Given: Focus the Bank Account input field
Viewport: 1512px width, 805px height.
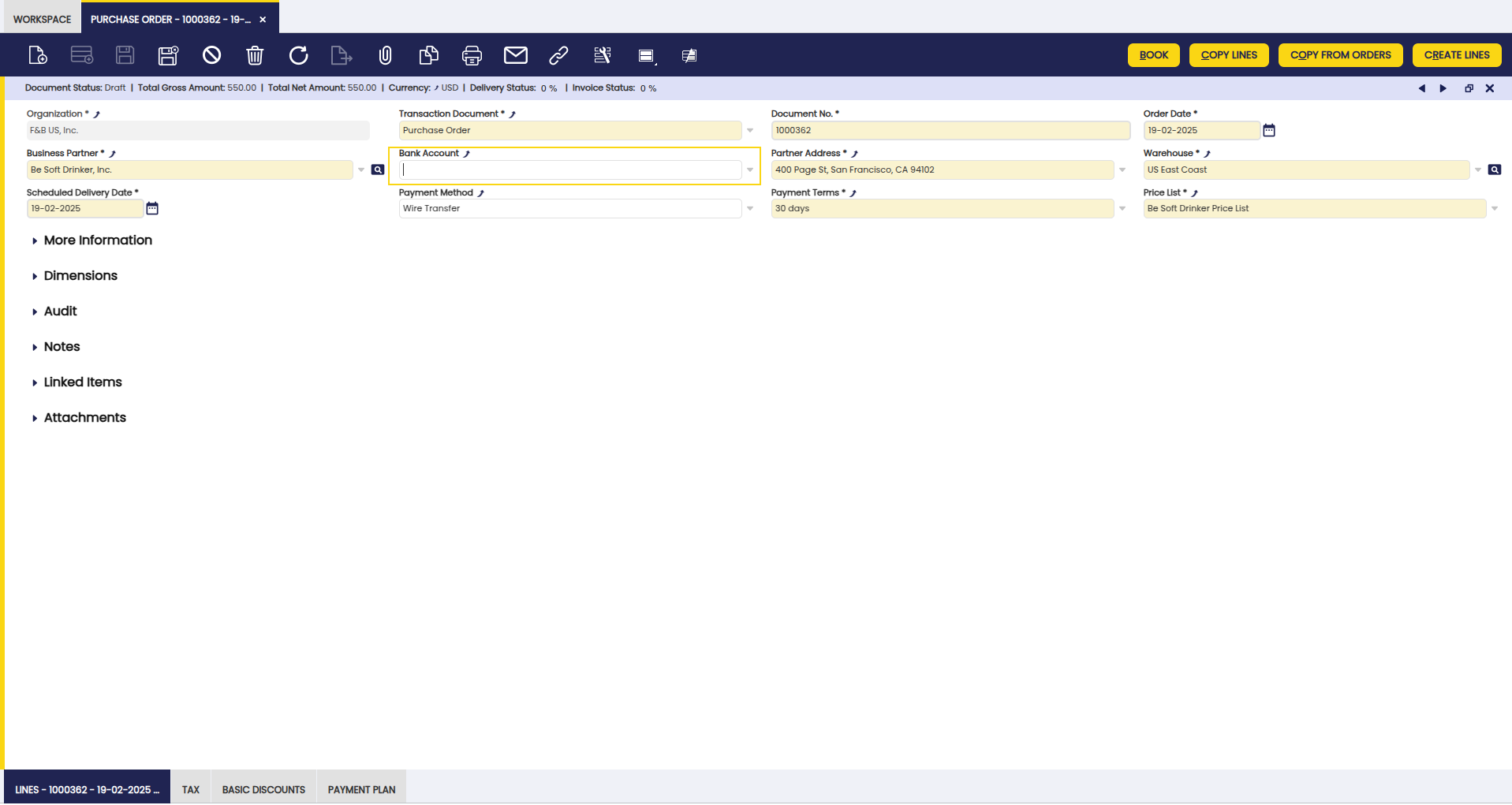Looking at the screenshot, I should click(570, 170).
